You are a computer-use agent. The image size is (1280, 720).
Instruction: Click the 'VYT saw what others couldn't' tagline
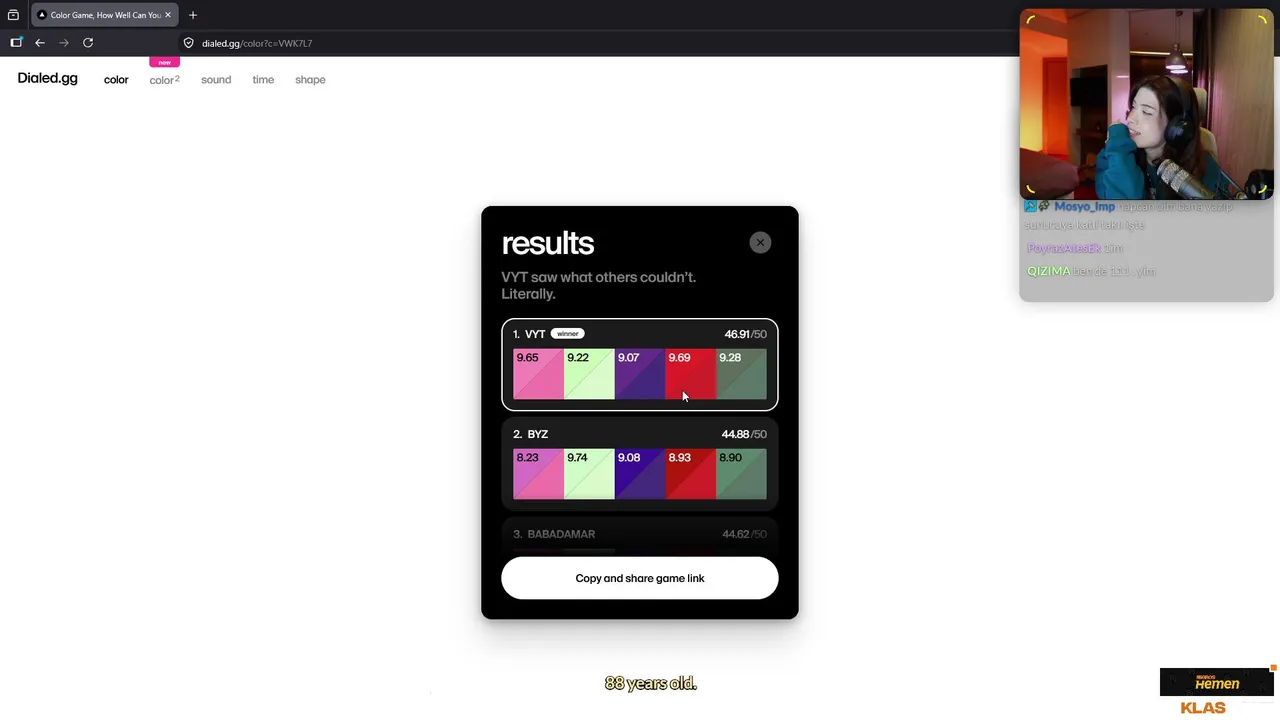click(598, 285)
